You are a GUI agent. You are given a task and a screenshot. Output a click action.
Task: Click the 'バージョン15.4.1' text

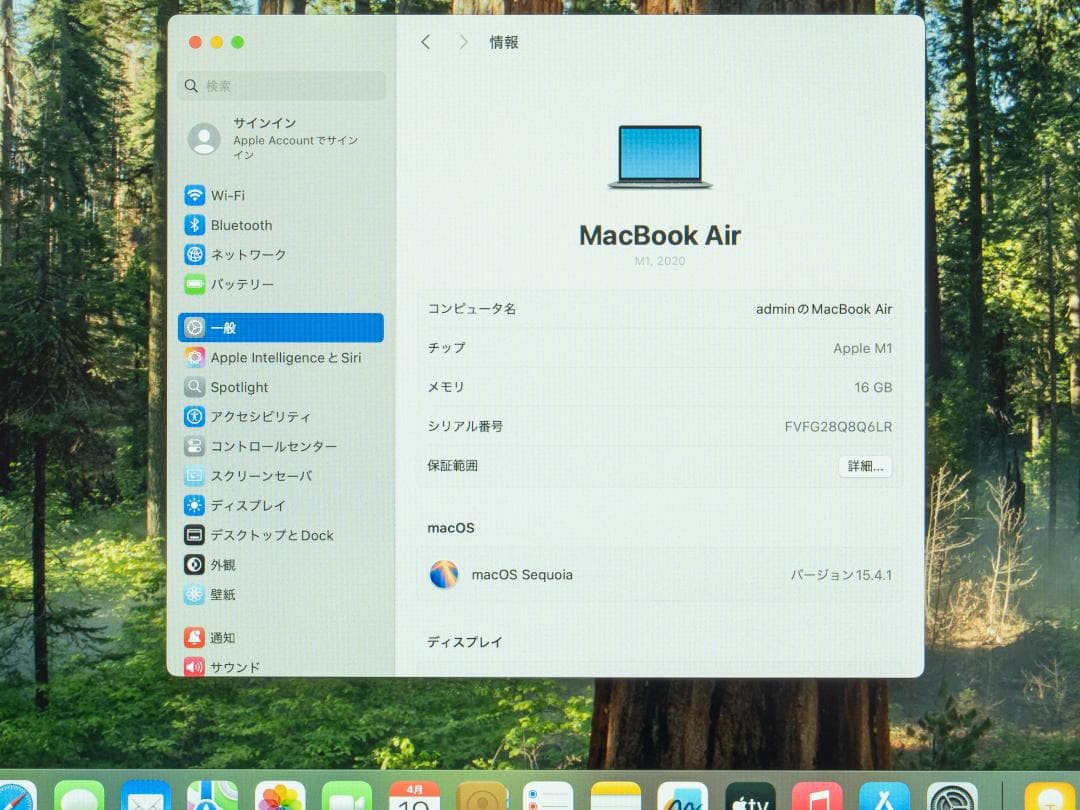pos(841,574)
